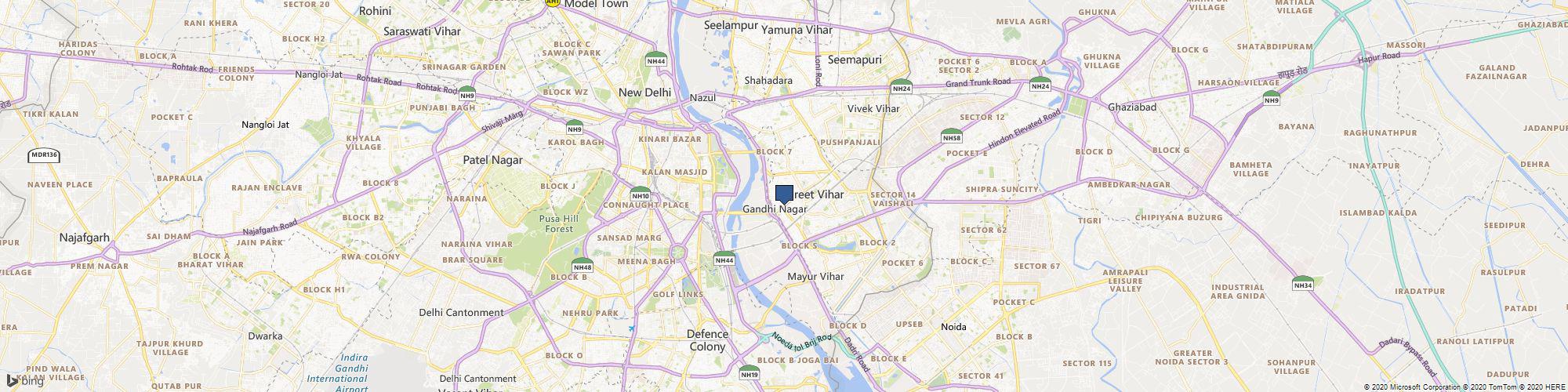Click the MDR136 road marker
The image size is (1568, 392).
(x=44, y=155)
